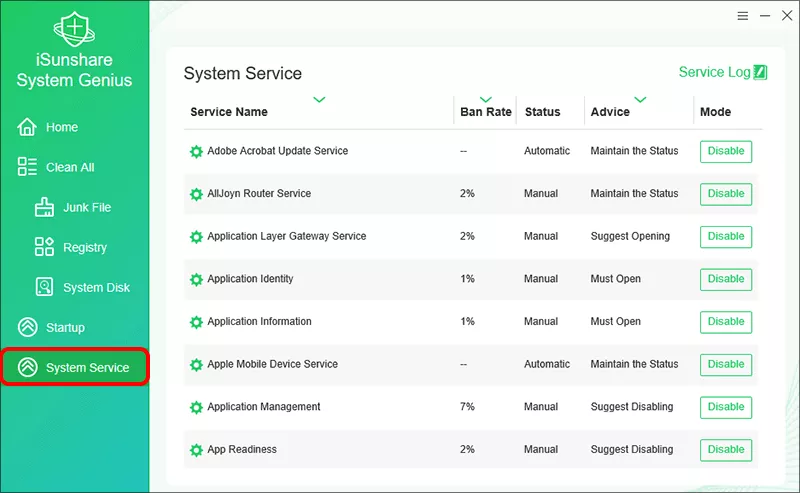Disable Adobe Acrobat Update Service

point(726,152)
